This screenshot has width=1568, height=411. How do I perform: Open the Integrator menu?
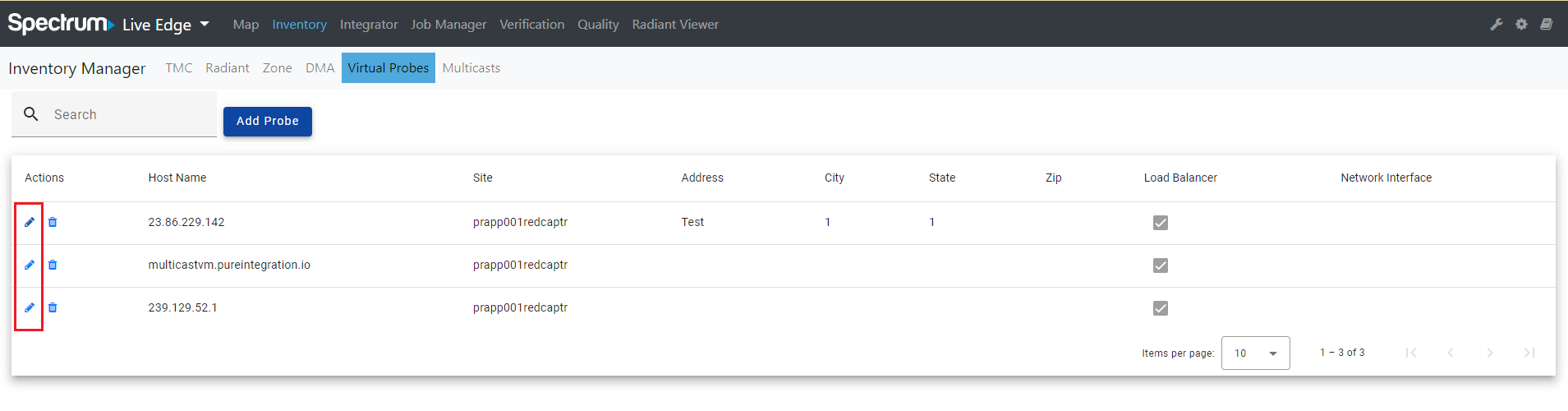[x=369, y=25]
